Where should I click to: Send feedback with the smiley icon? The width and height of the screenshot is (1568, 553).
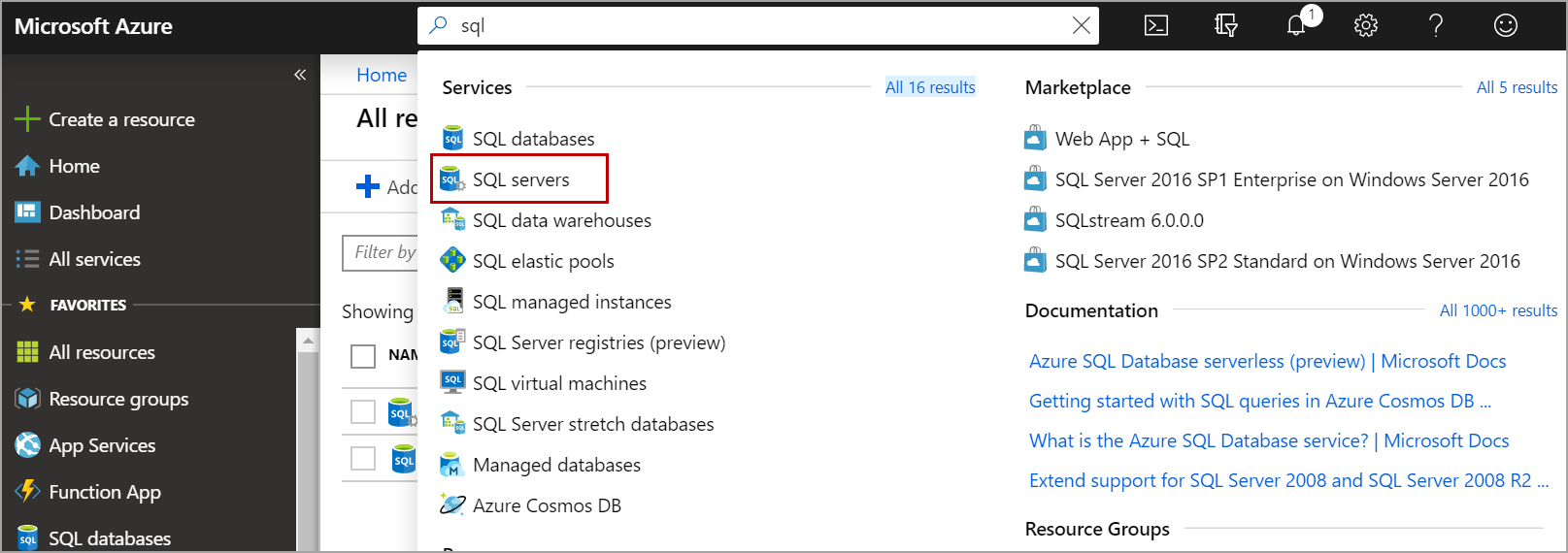1506,26
